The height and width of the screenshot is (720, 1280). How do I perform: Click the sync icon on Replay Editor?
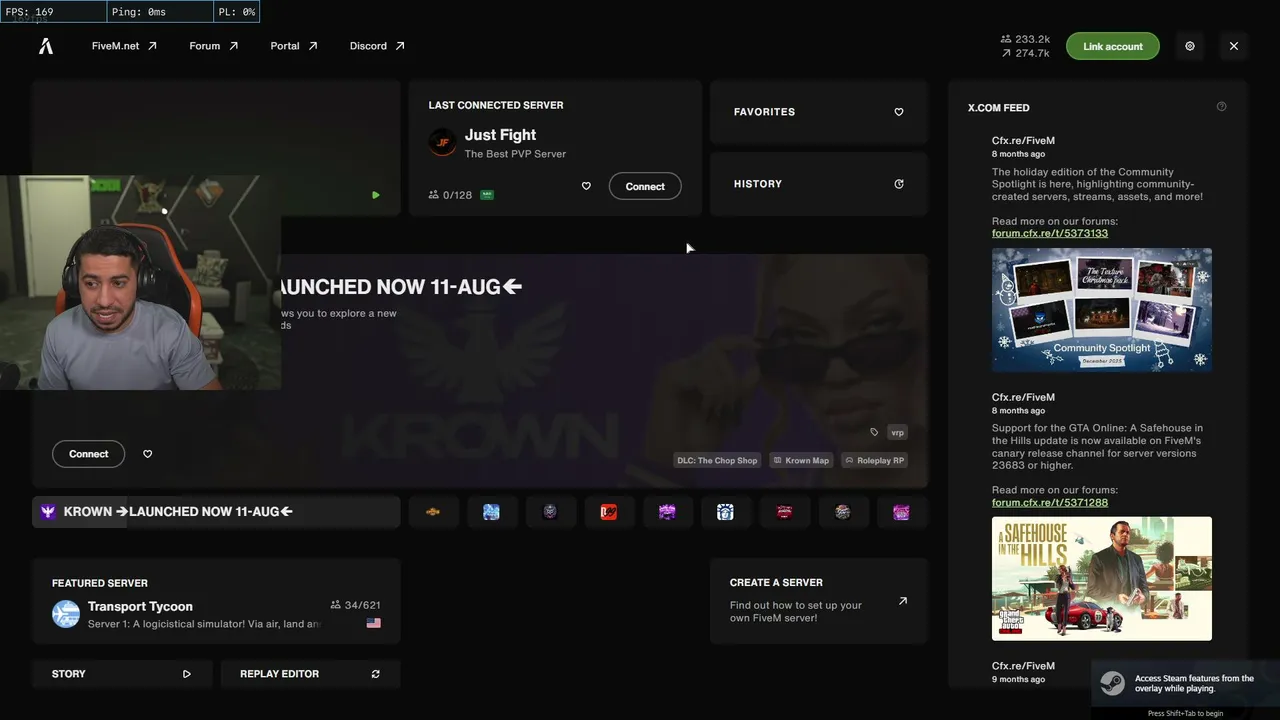(376, 674)
